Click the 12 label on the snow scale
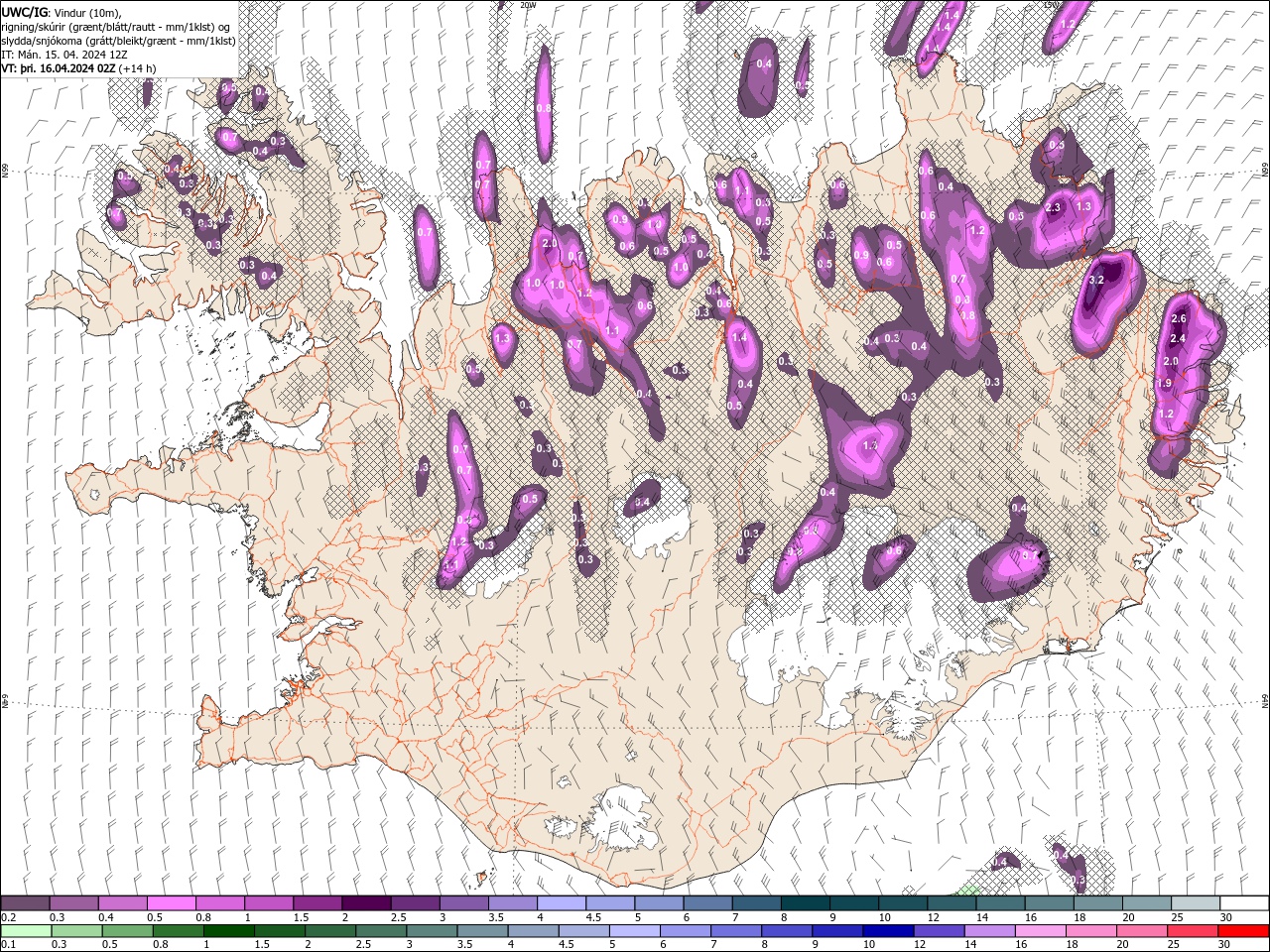 [933, 917]
